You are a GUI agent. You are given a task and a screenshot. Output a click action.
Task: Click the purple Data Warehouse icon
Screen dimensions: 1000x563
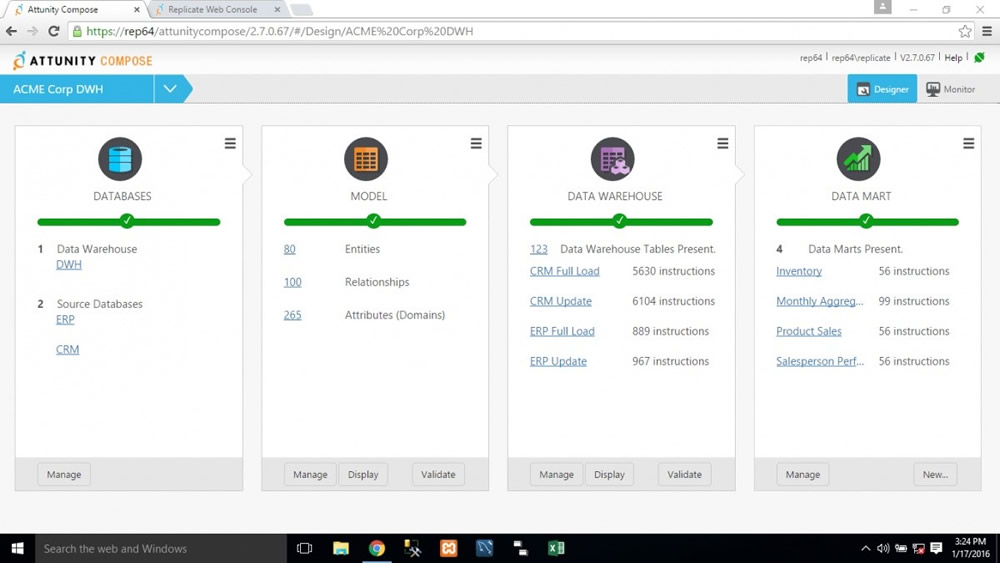click(613, 159)
